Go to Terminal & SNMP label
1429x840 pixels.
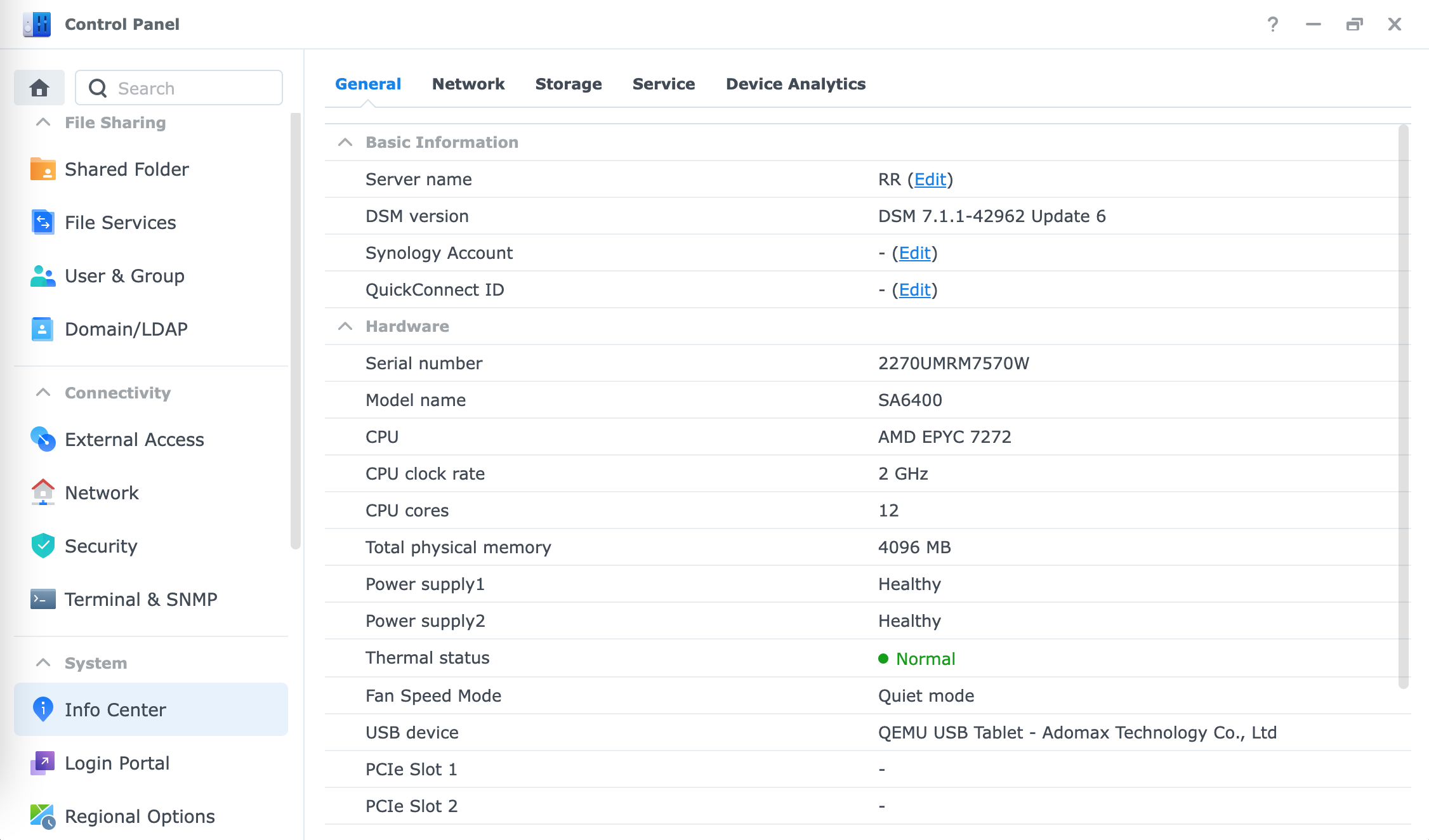click(141, 600)
